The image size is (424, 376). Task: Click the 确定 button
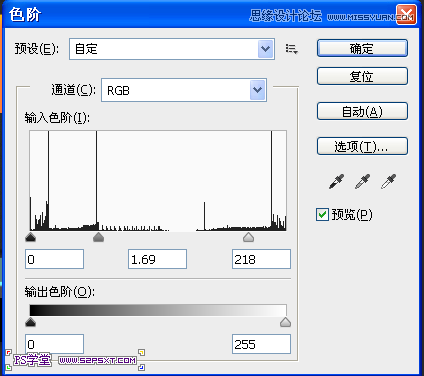(x=362, y=48)
